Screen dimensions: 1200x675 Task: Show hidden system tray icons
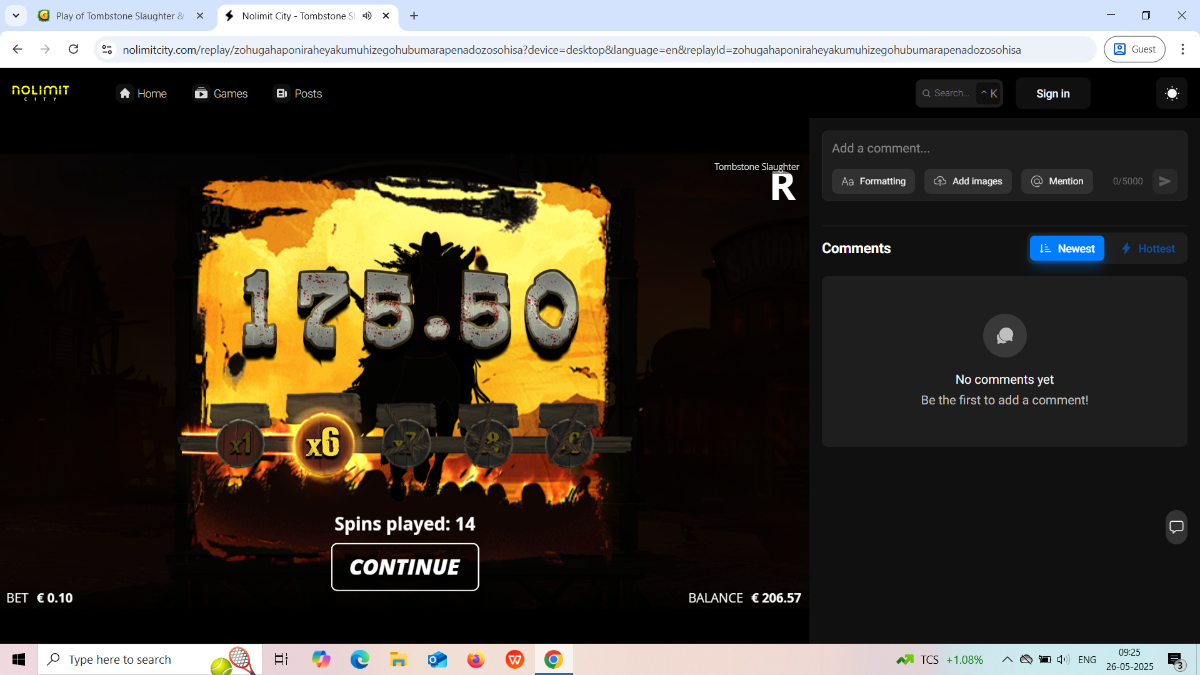pos(1007,660)
